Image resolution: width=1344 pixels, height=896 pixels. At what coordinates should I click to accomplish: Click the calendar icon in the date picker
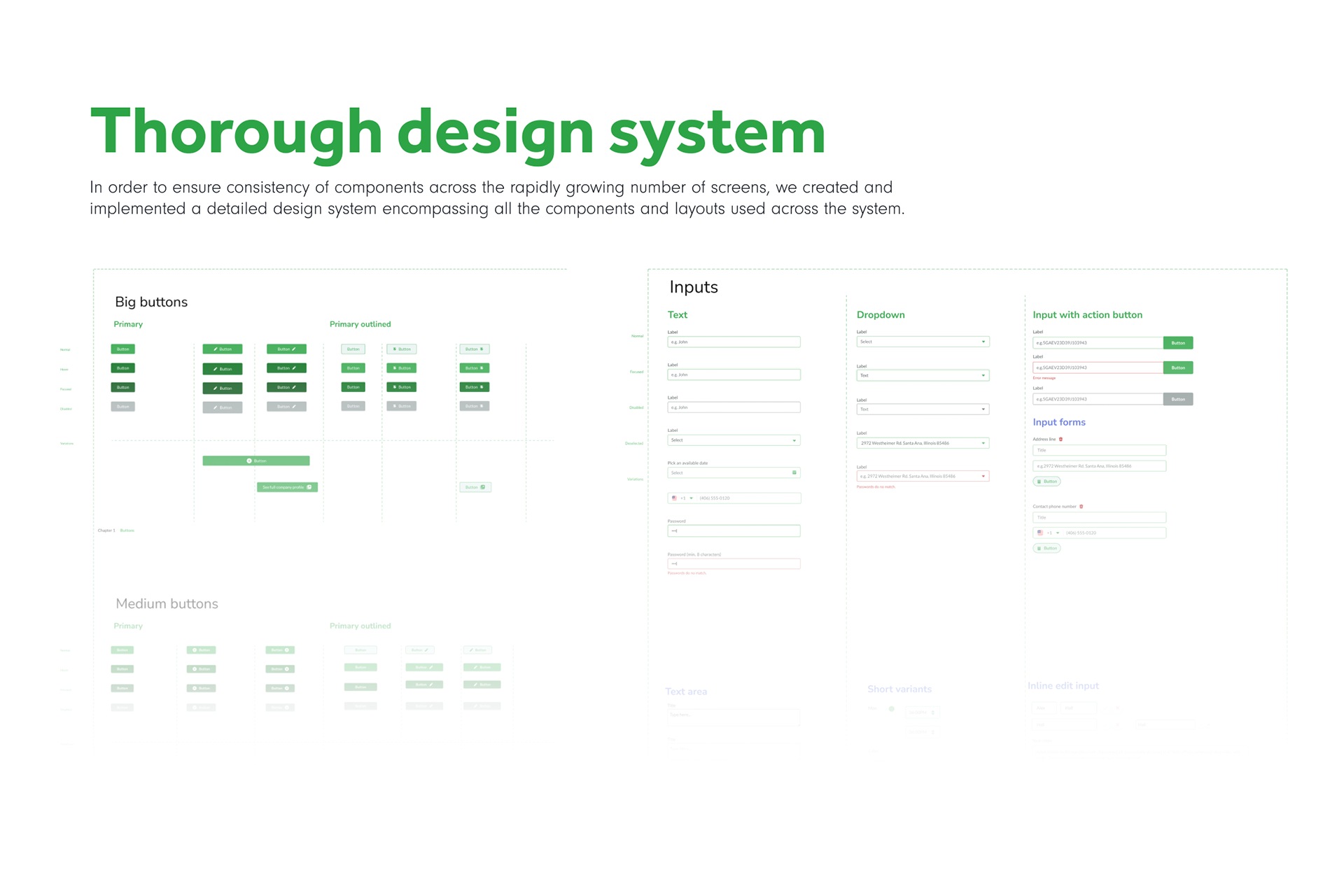[x=794, y=472]
